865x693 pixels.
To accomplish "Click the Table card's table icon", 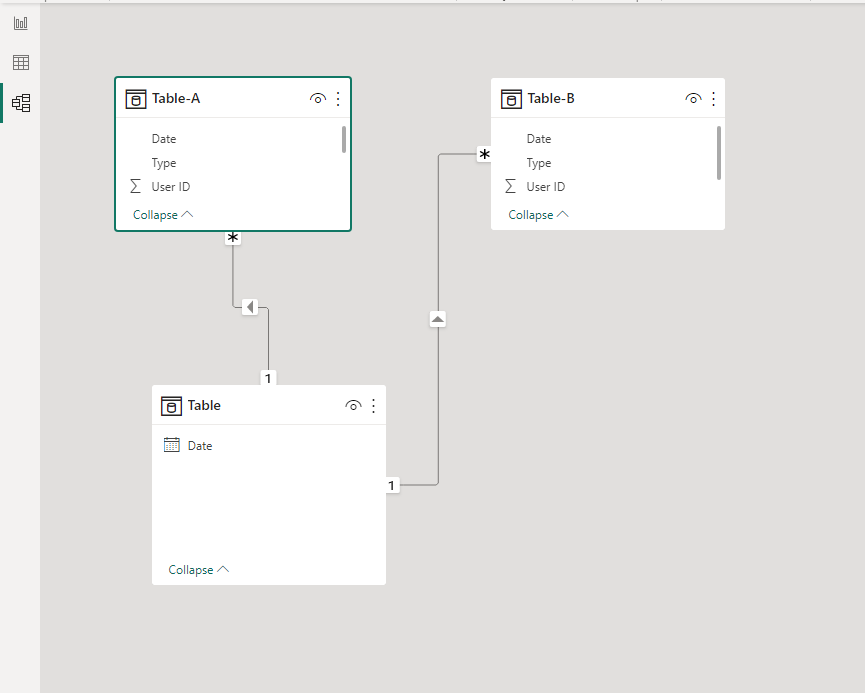I will pyautogui.click(x=171, y=406).
